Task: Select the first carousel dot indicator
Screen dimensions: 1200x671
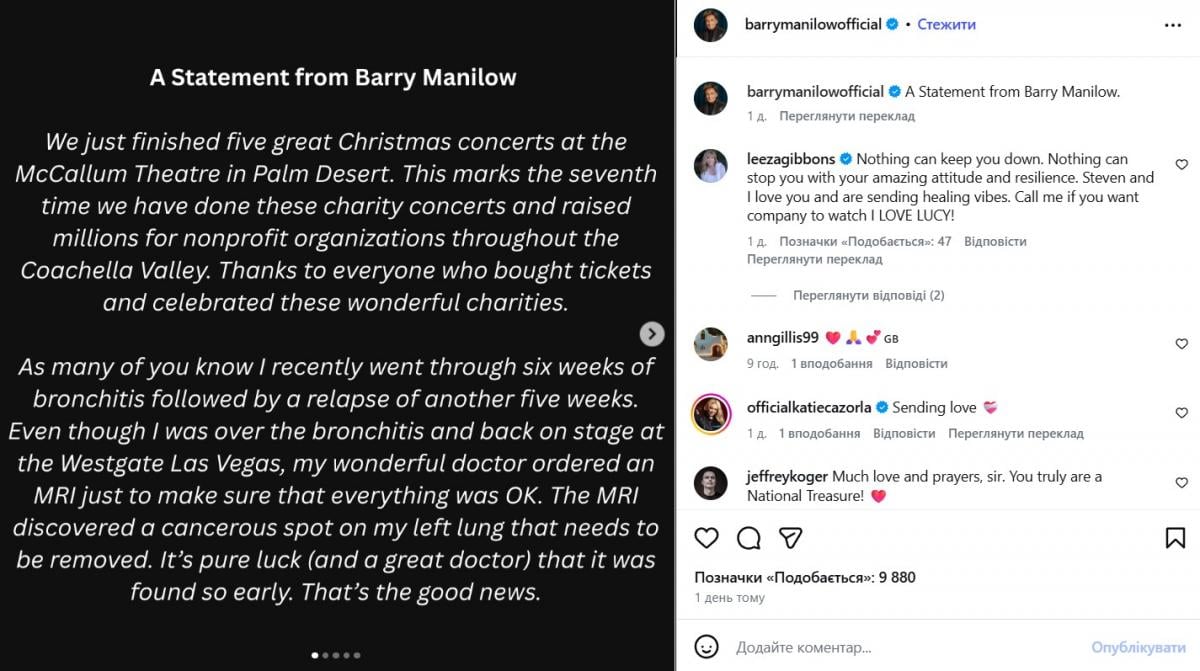Action: [x=315, y=656]
